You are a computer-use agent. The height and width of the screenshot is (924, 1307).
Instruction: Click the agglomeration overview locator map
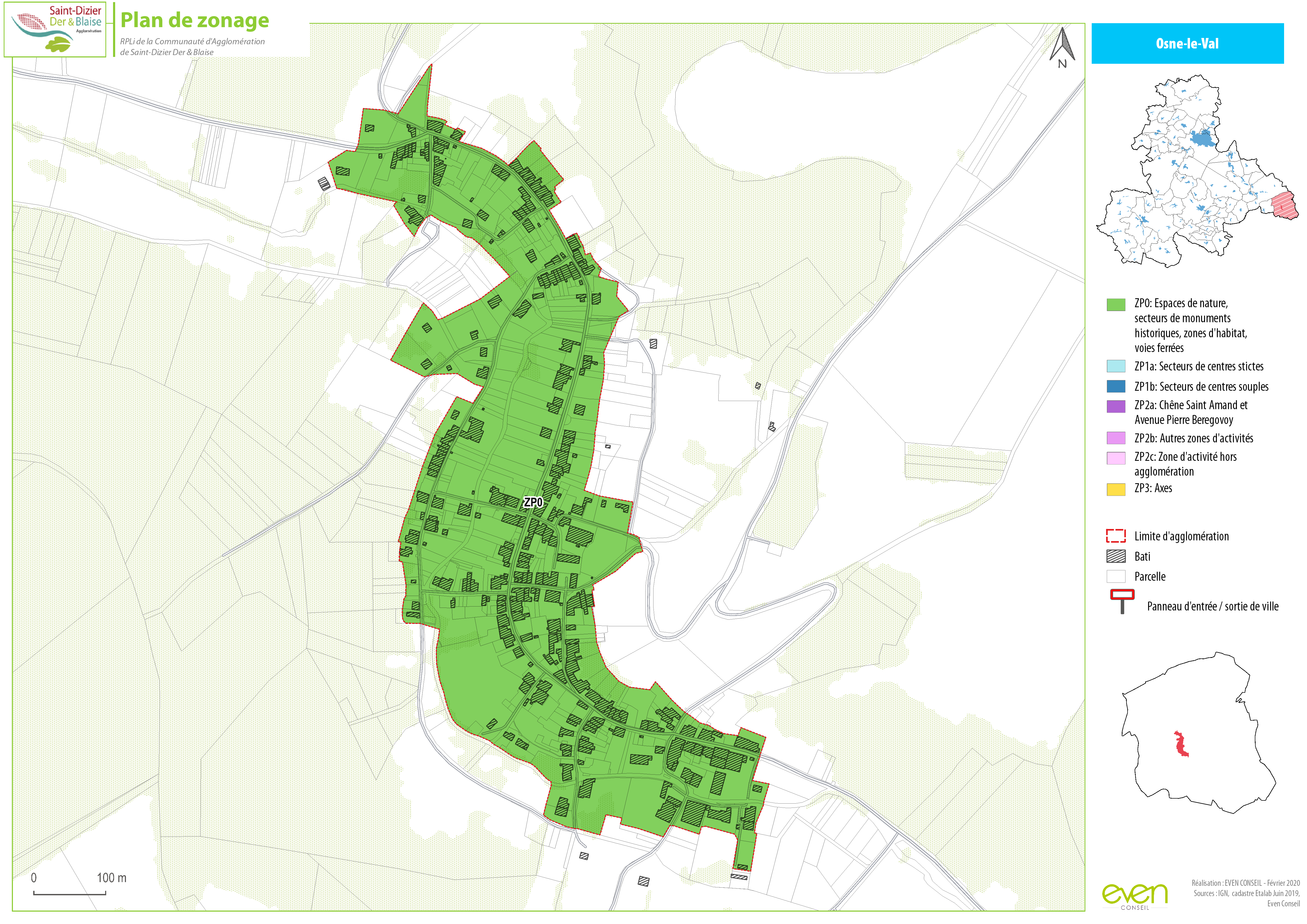click(x=1198, y=171)
